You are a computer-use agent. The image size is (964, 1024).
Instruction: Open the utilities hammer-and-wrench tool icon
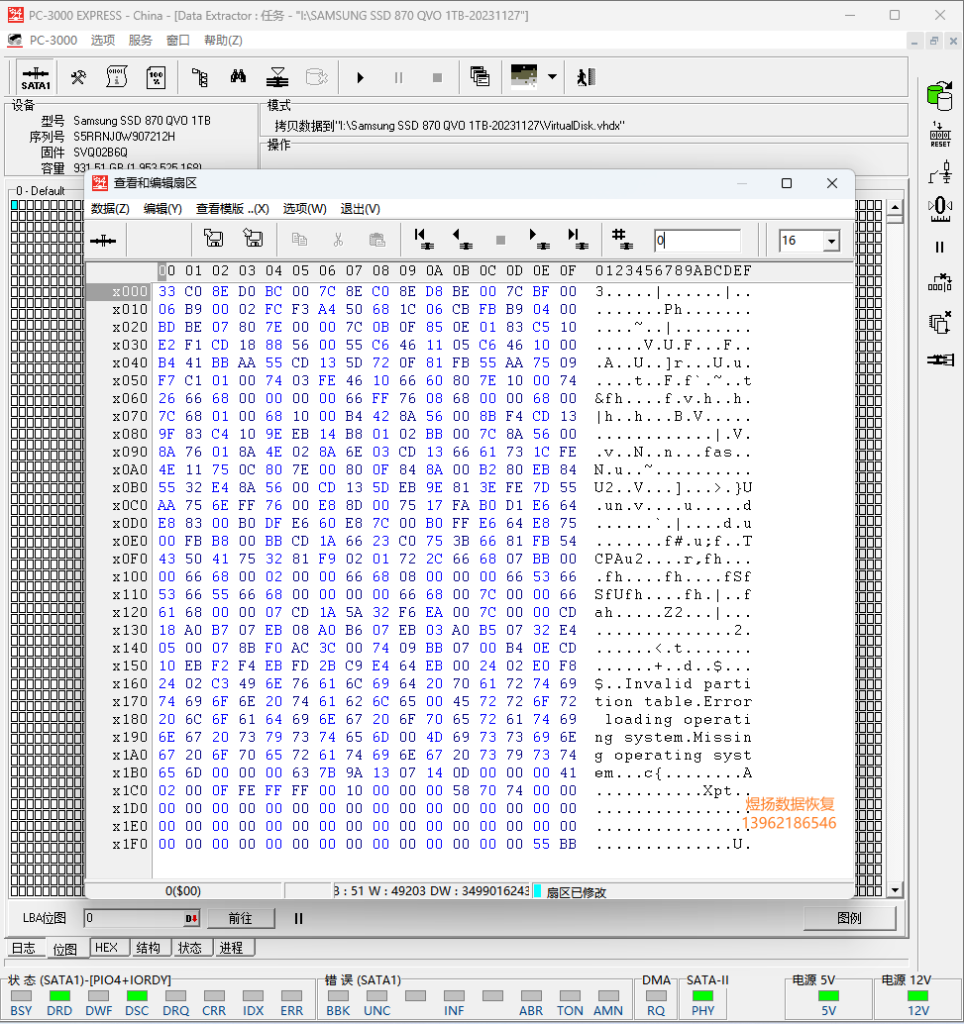click(78, 78)
